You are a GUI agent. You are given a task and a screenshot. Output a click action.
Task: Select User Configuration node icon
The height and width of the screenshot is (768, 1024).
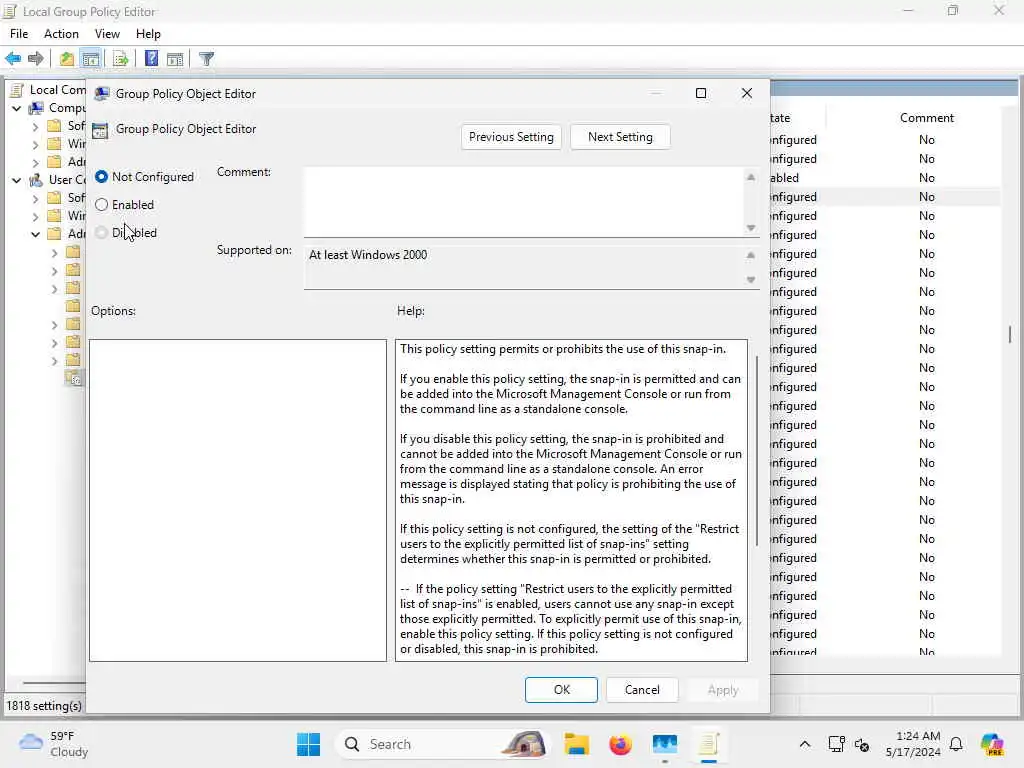click(x=37, y=180)
